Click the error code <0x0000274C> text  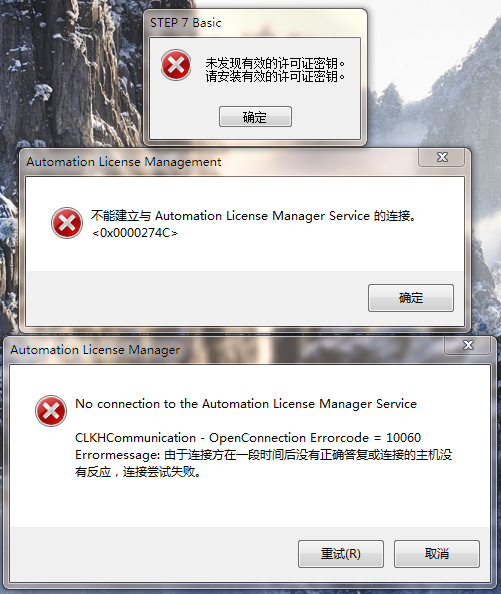(x=135, y=233)
